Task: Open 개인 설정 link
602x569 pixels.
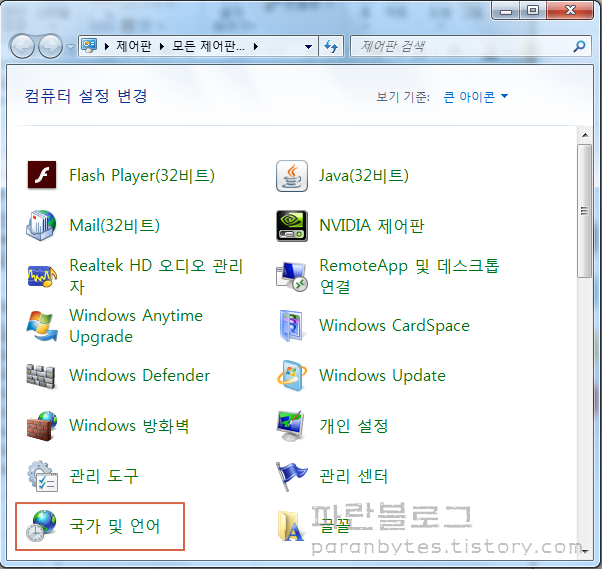Action: pyautogui.click(x=354, y=426)
